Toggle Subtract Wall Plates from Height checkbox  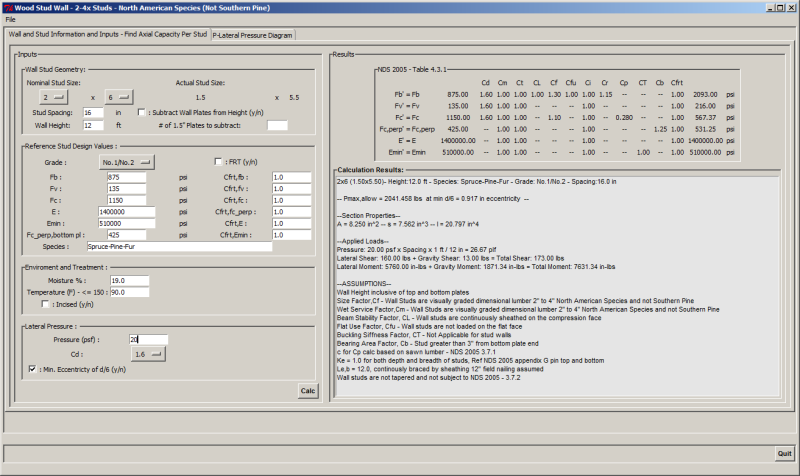[x=141, y=112]
